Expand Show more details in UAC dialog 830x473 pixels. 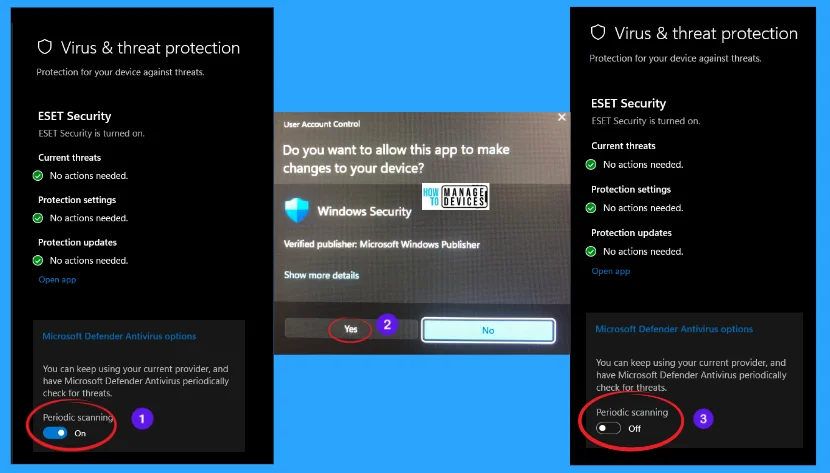click(321, 275)
